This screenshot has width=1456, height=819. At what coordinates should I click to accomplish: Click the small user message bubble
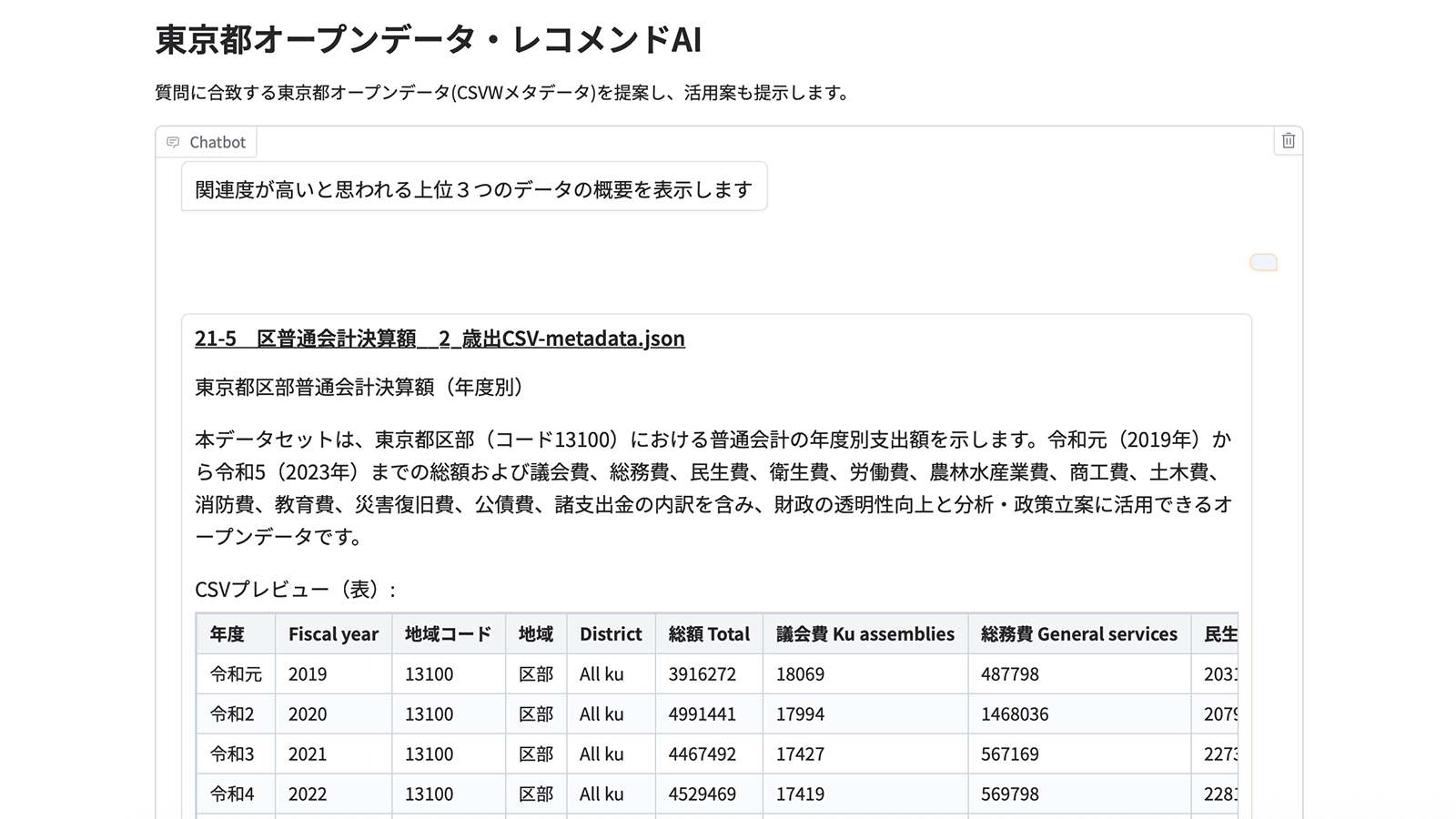pyautogui.click(x=1263, y=263)
